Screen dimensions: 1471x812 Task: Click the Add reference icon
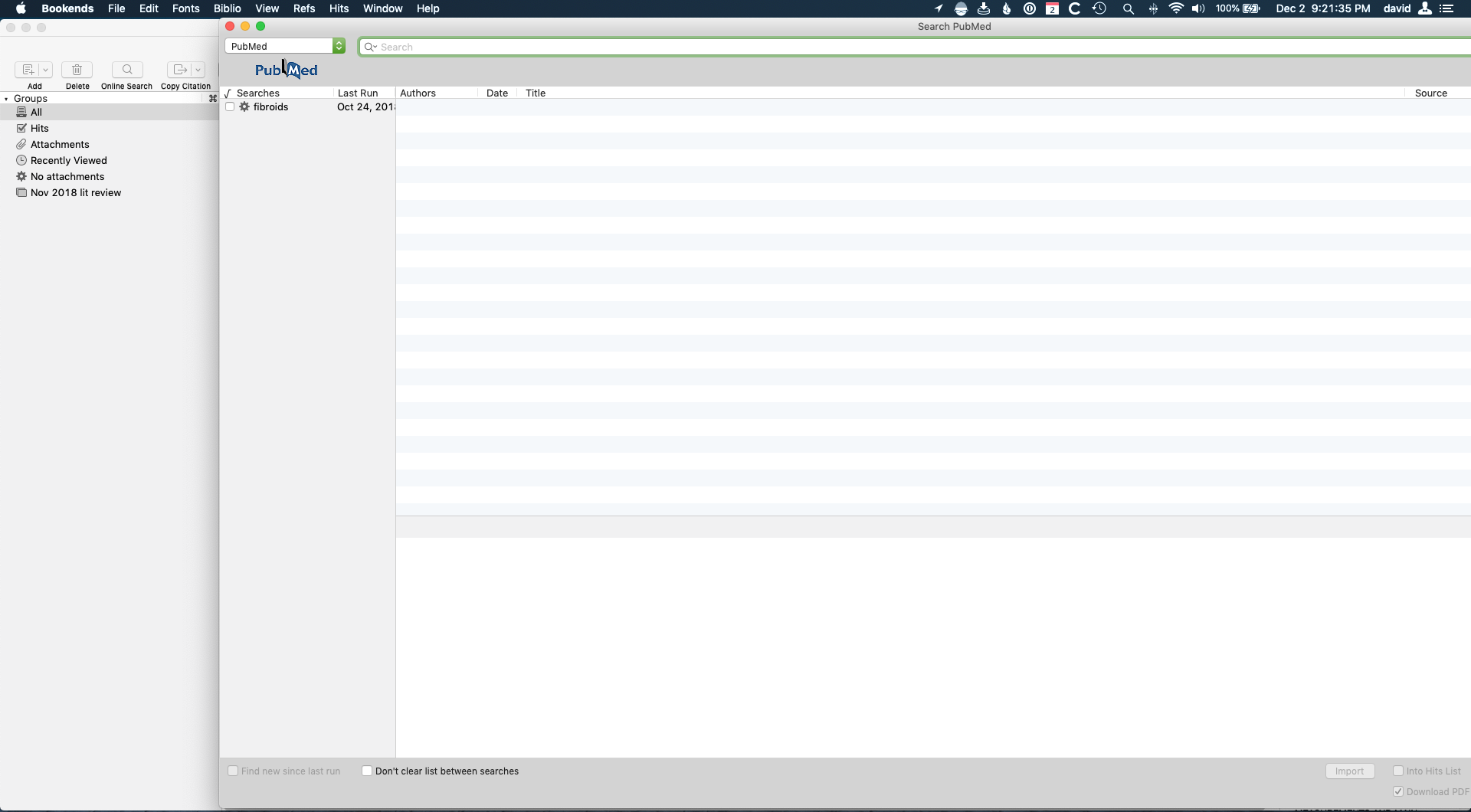click(28, 70)
